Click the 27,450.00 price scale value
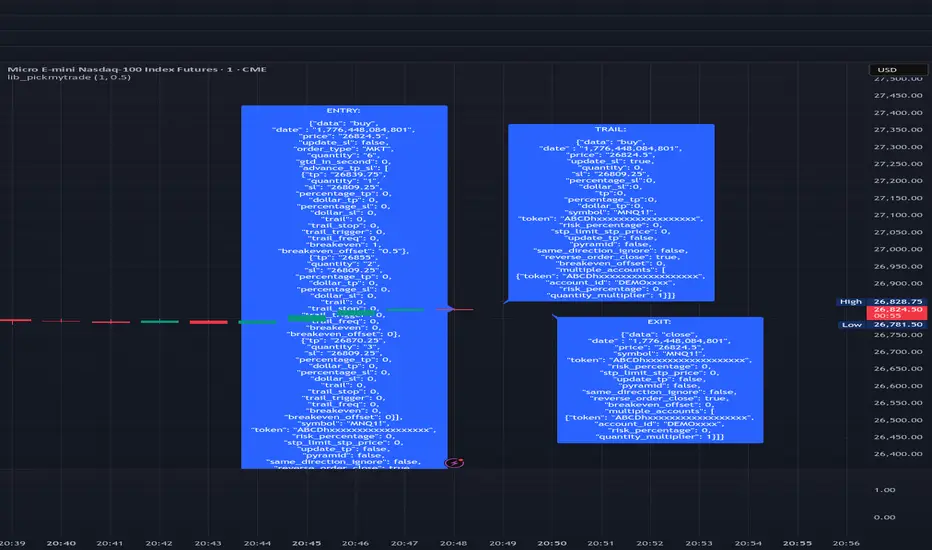Image resolution: width=932 pixels, height=550 pixels. coord(898,95)
